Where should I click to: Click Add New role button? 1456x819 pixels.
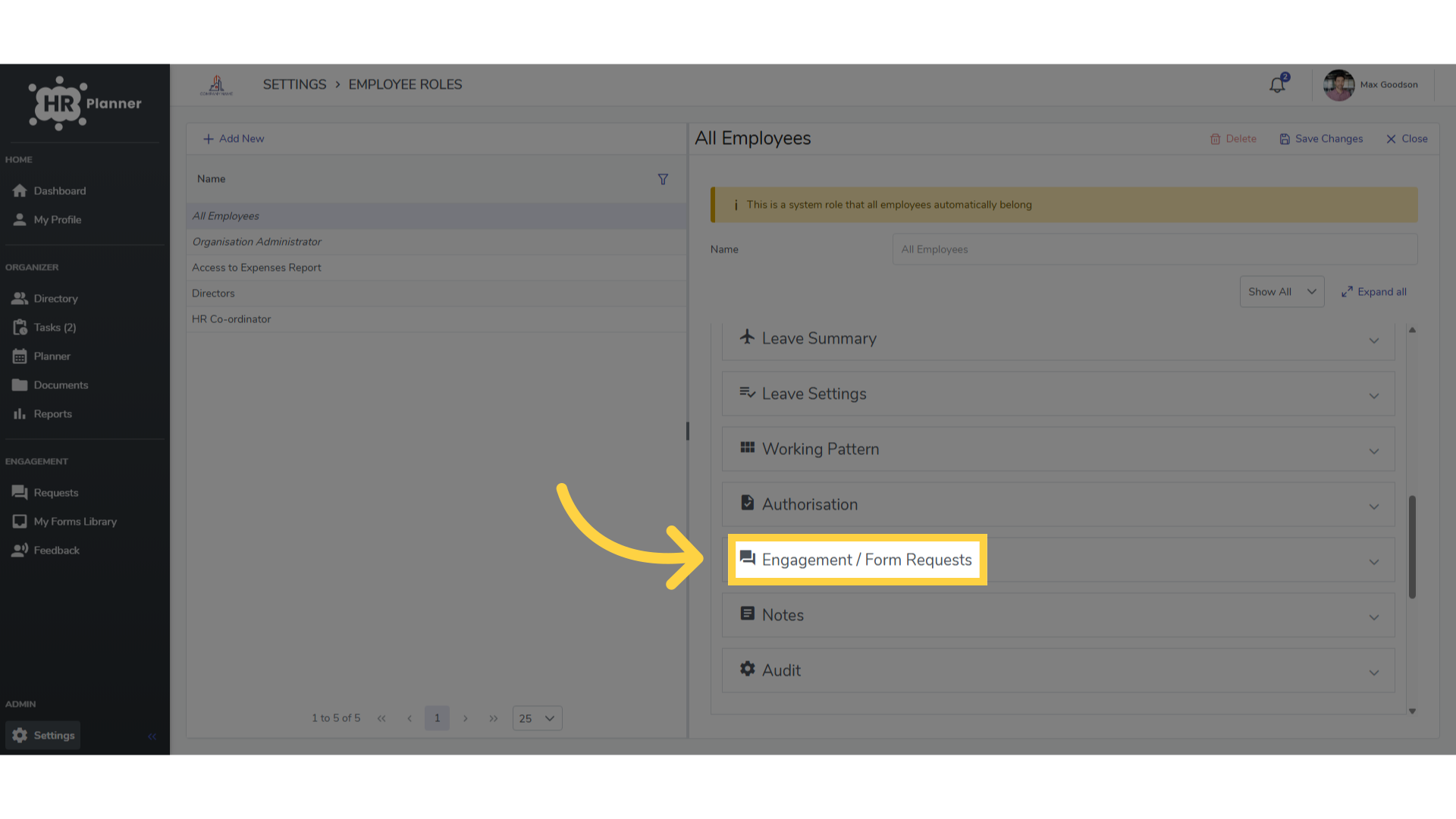[234, 139]
